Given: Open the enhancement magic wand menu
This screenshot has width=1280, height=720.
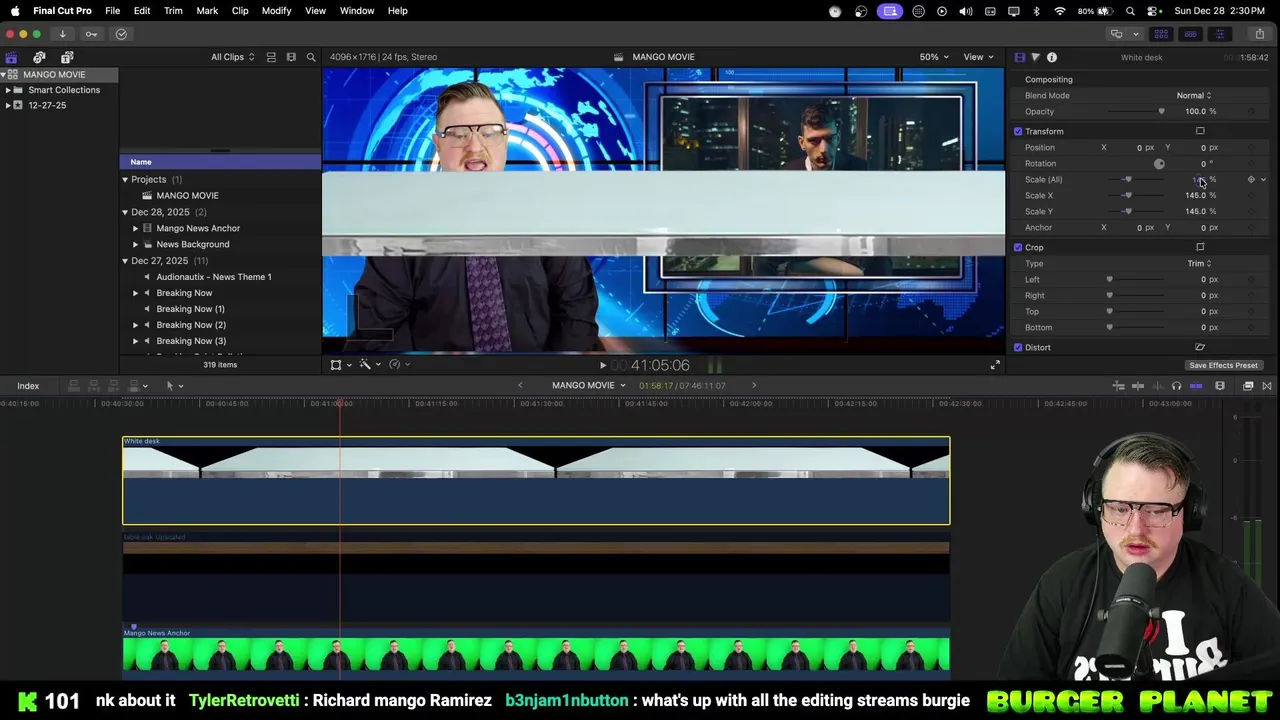Looking at the screenshot, I should 369,365.
